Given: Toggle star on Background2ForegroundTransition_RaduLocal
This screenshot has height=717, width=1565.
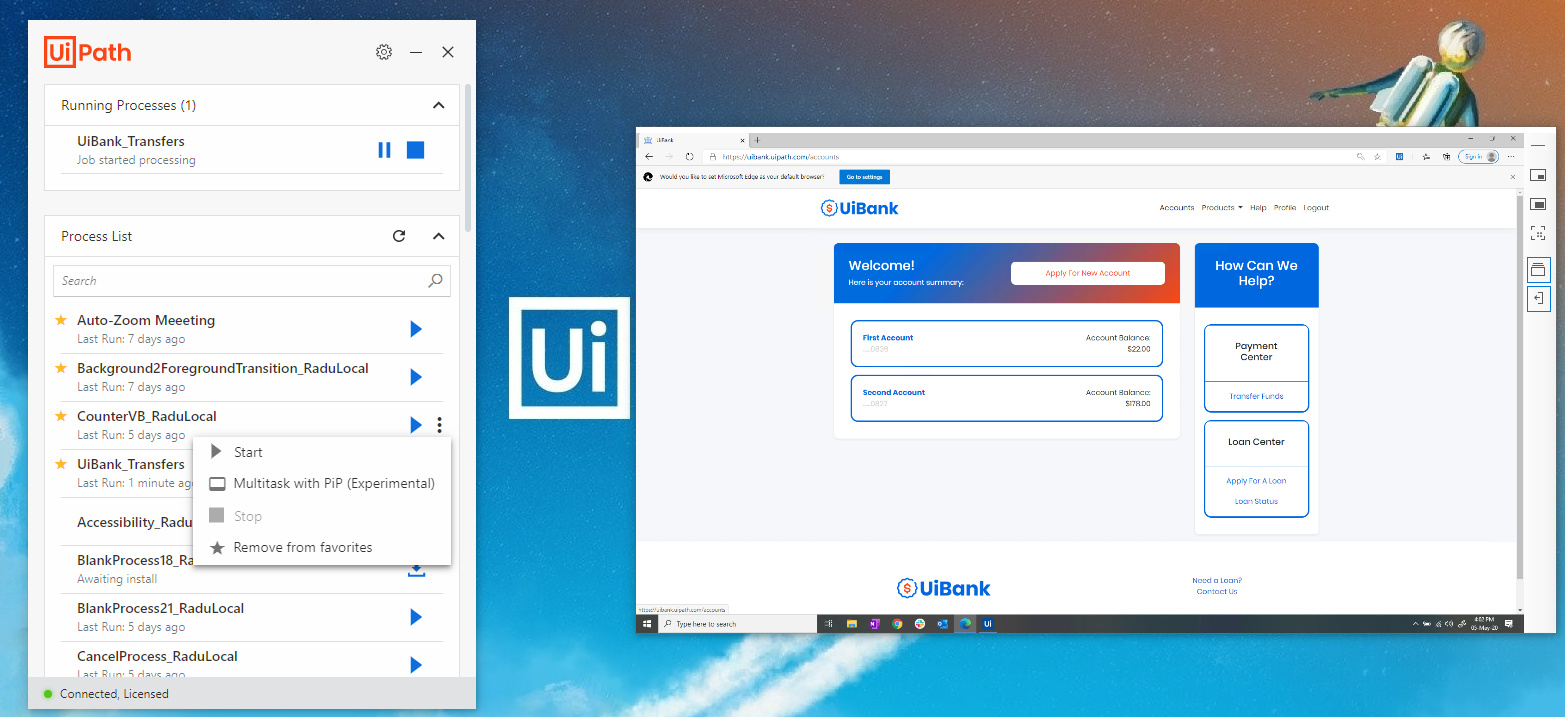Looking at the screenshot, I should coord(61,368).
